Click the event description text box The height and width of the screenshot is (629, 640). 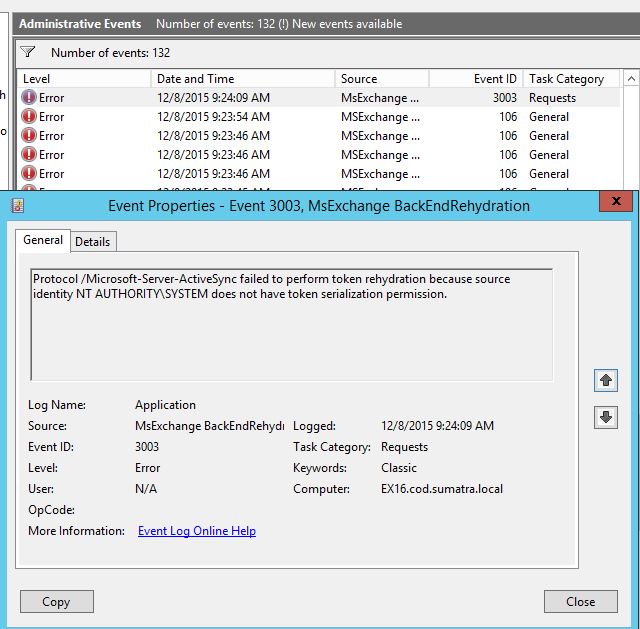(x=292, y=325)
